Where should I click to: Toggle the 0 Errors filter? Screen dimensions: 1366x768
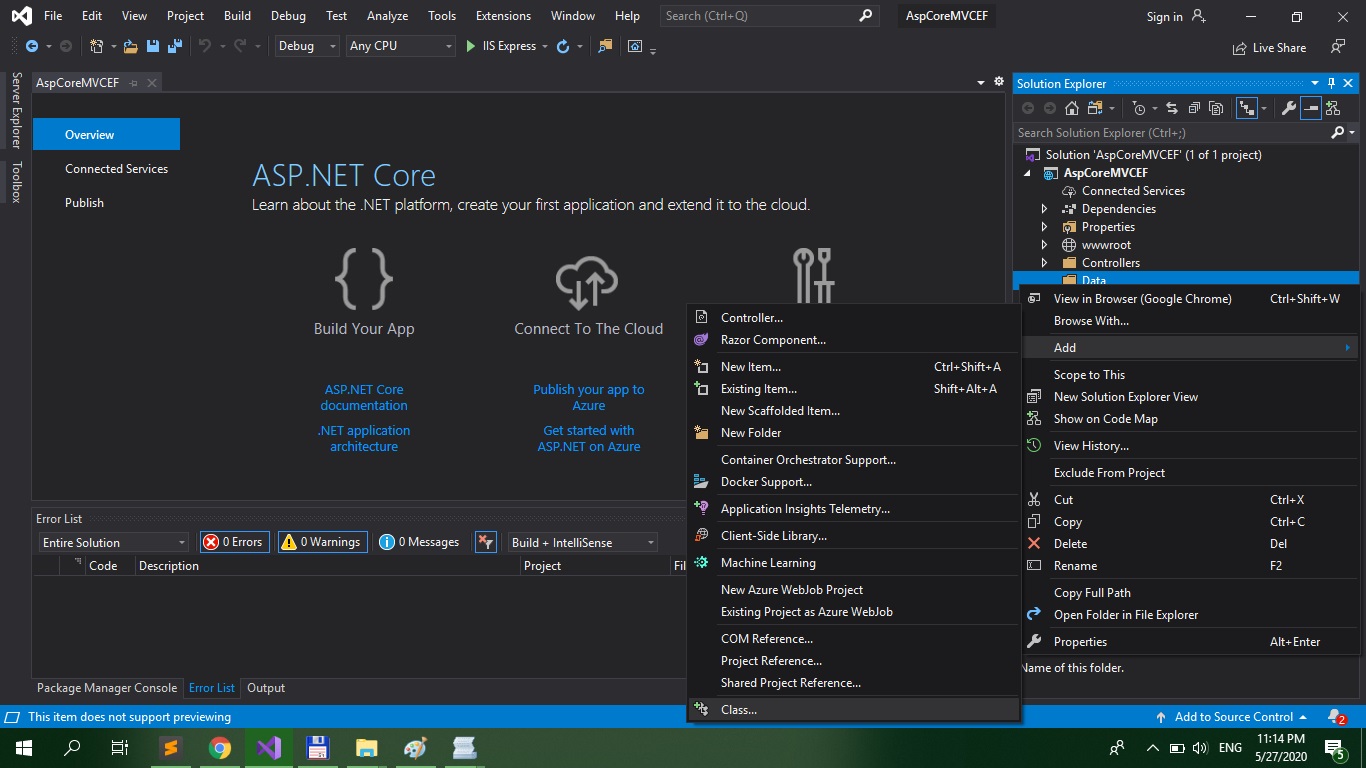pos(234,542)
